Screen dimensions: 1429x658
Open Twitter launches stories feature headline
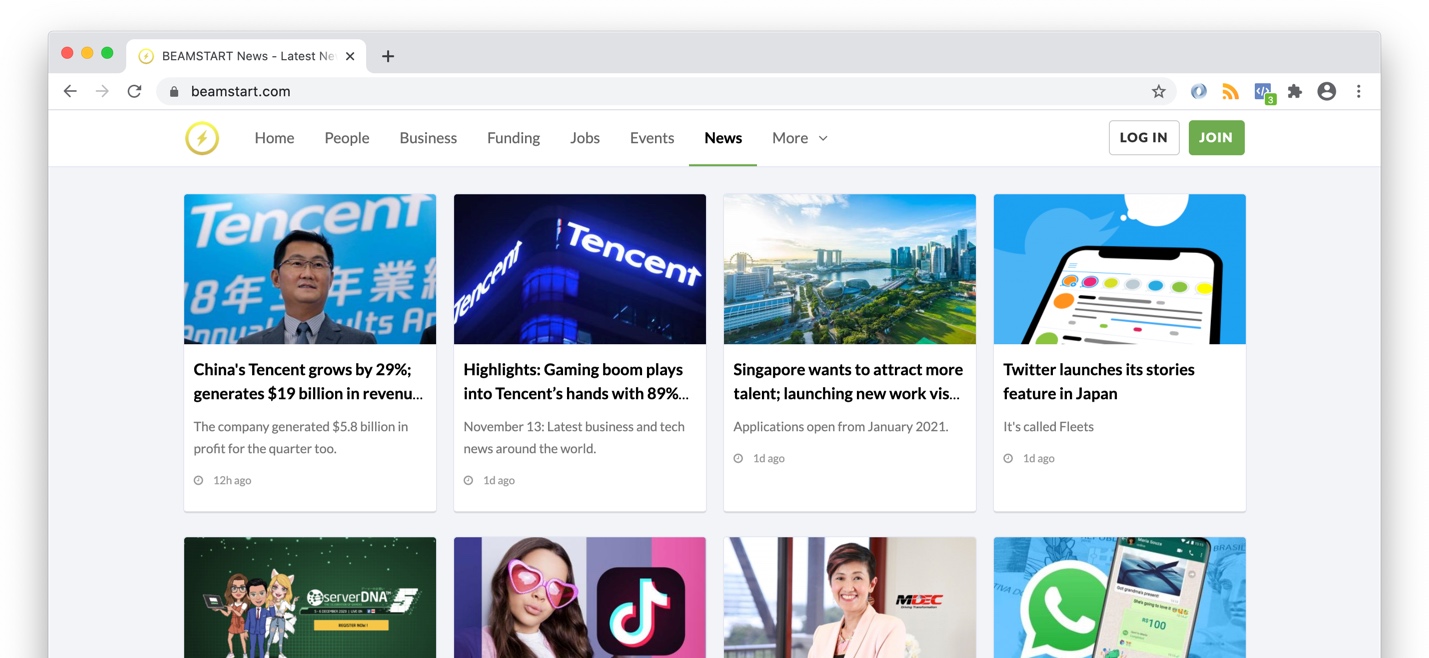click(1098, 381)
